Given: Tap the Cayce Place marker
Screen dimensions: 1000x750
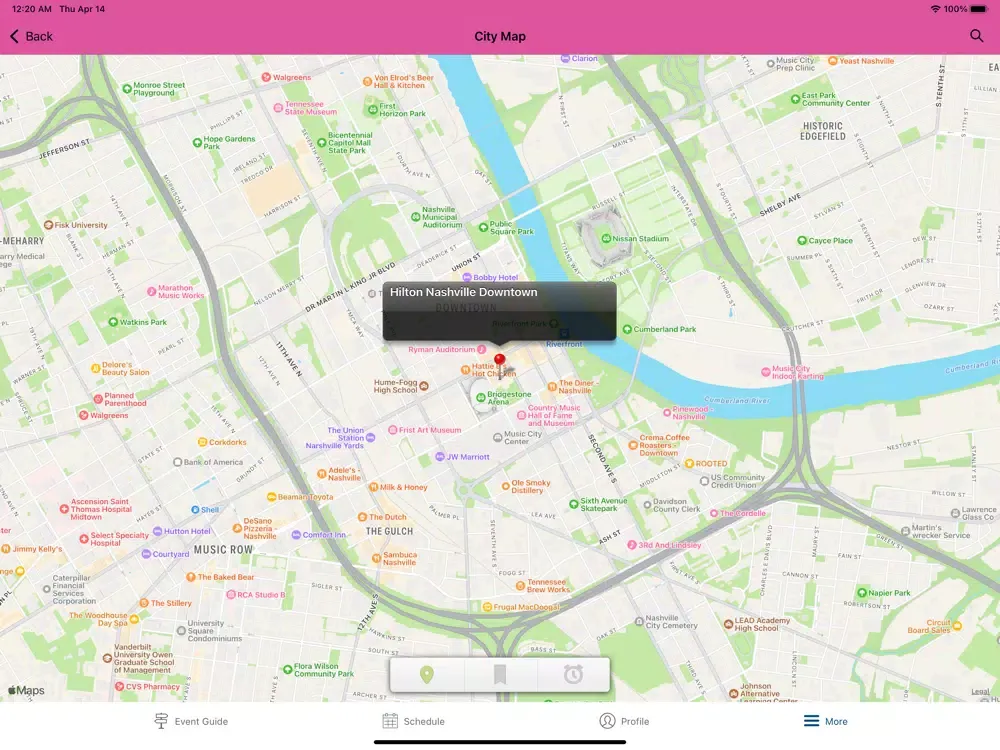Looking at the screenshot, I should coord(802,240).
